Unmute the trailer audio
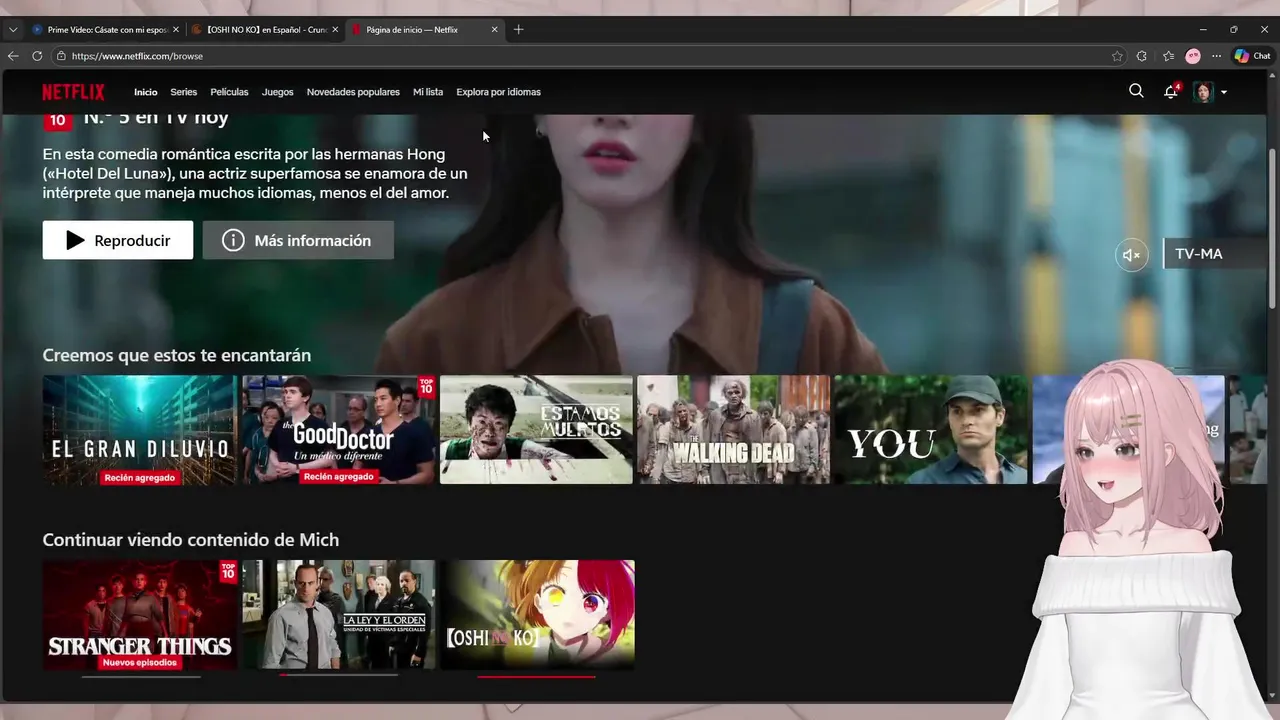Viewport: 1280px width, 720px height. click(x=1132, y=255)
